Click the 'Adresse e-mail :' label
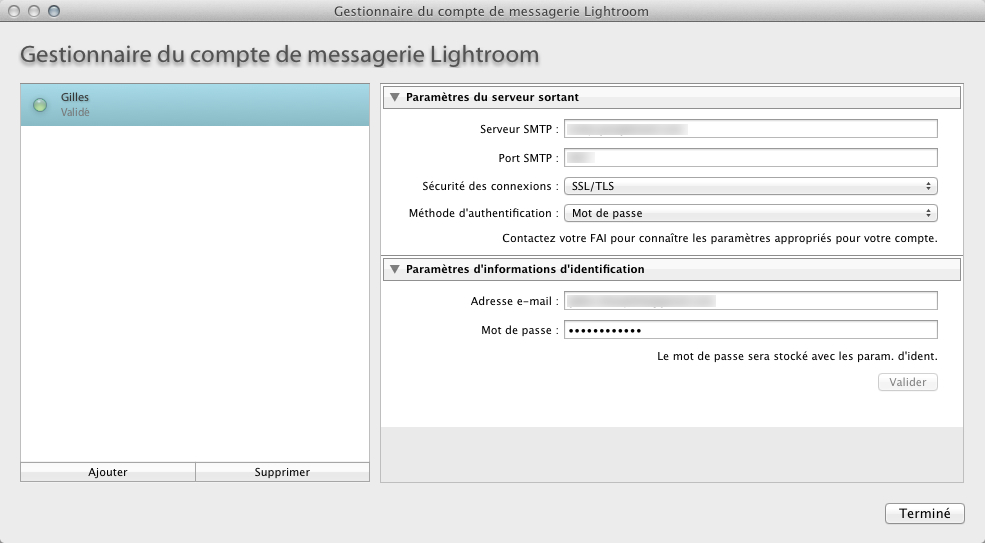The width and height of the screenshot is (985, 543). click(514, 302)
